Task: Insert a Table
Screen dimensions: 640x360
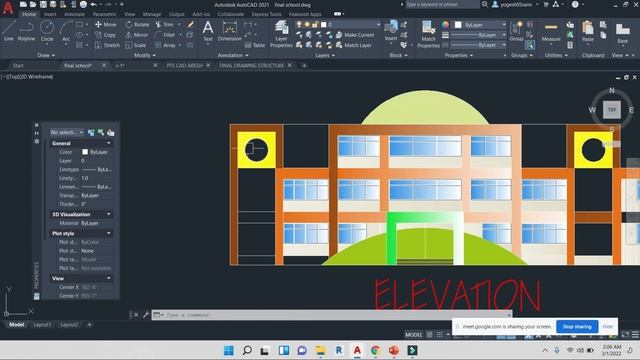Action: coord(255,45)
